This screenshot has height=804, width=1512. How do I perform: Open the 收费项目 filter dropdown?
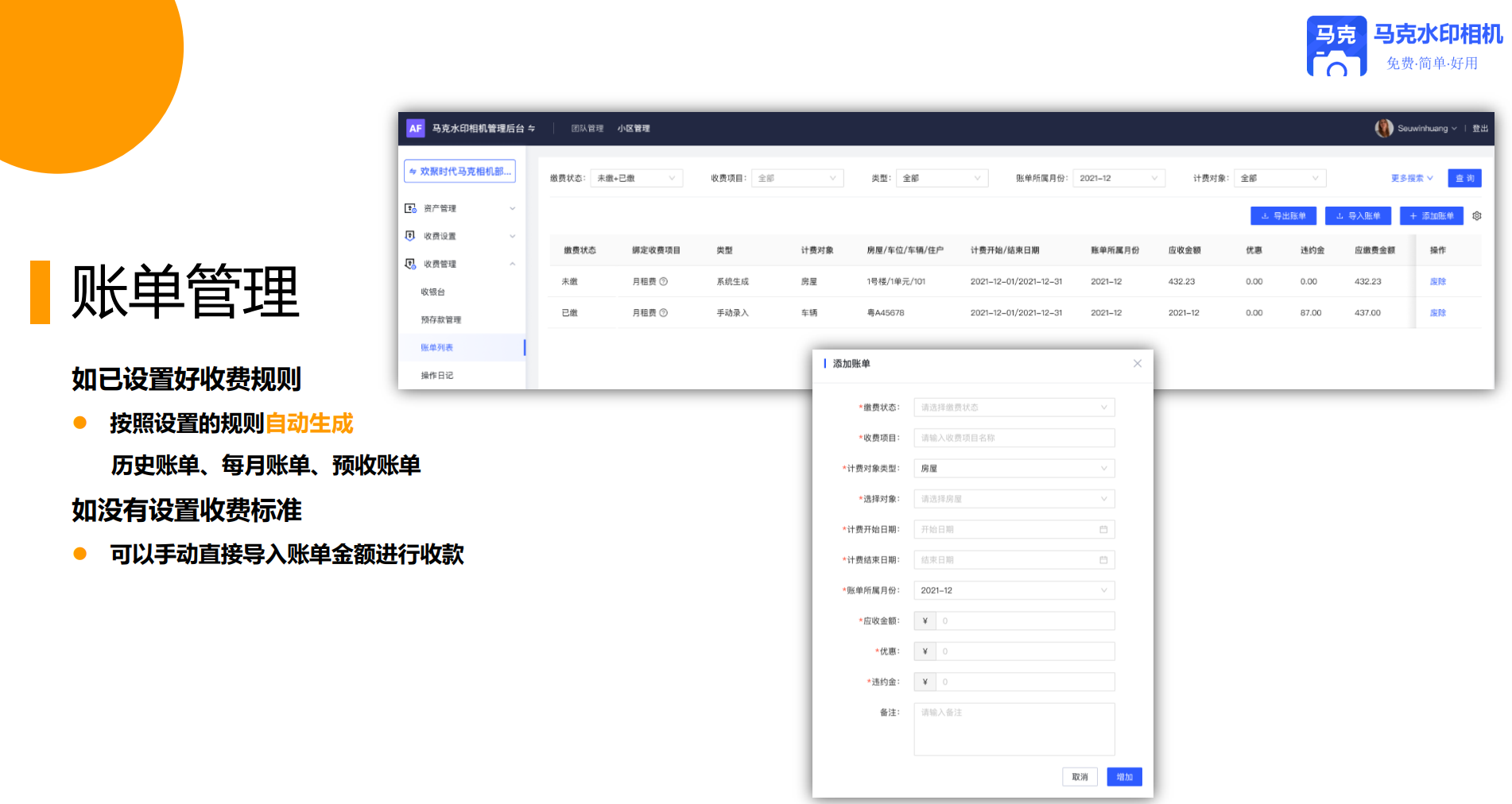[x=797, y=178]
